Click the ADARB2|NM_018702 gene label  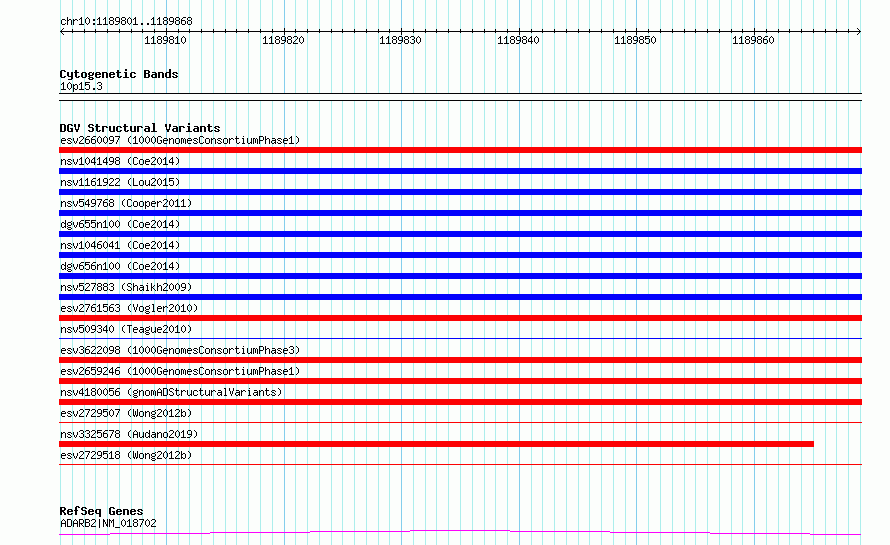click(108, 523)
